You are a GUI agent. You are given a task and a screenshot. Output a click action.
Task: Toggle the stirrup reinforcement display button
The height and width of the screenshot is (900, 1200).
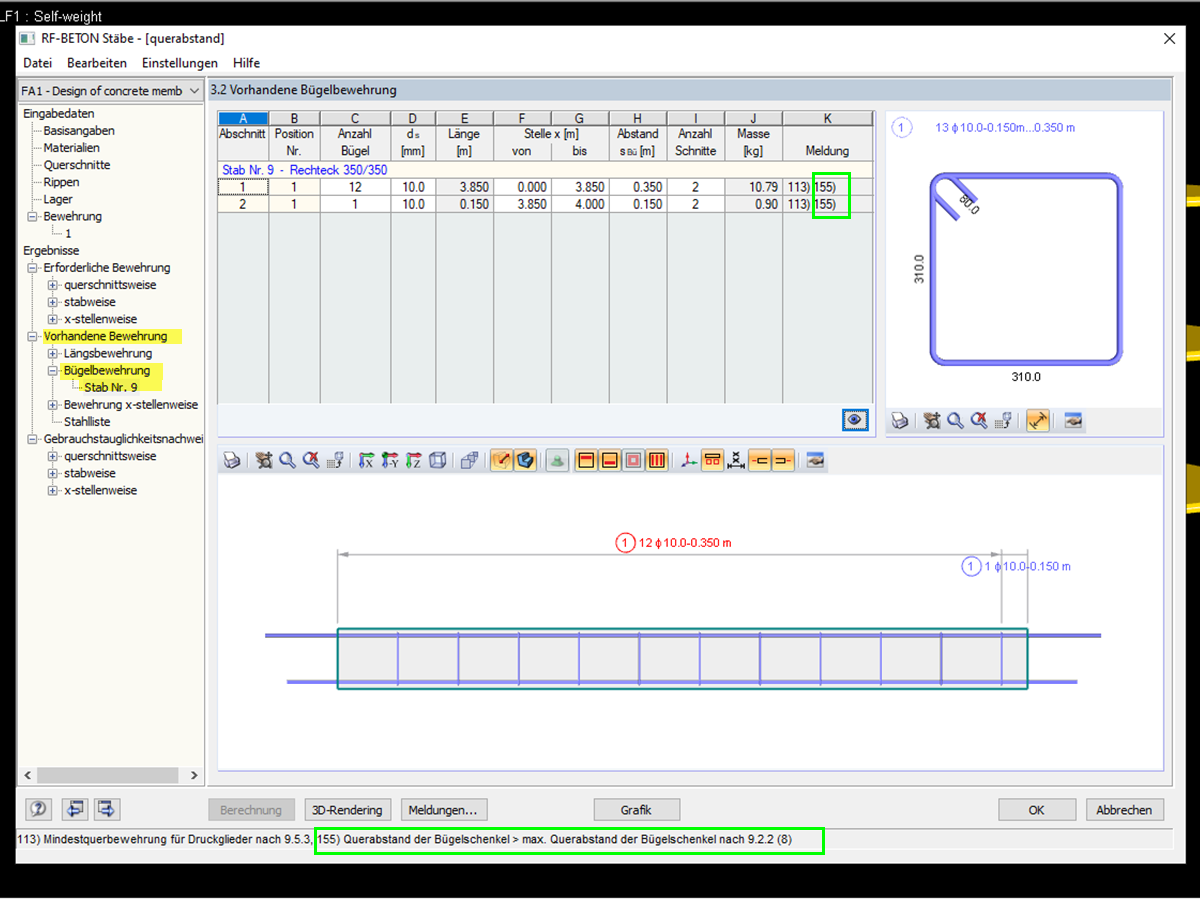tap(657, 460)
